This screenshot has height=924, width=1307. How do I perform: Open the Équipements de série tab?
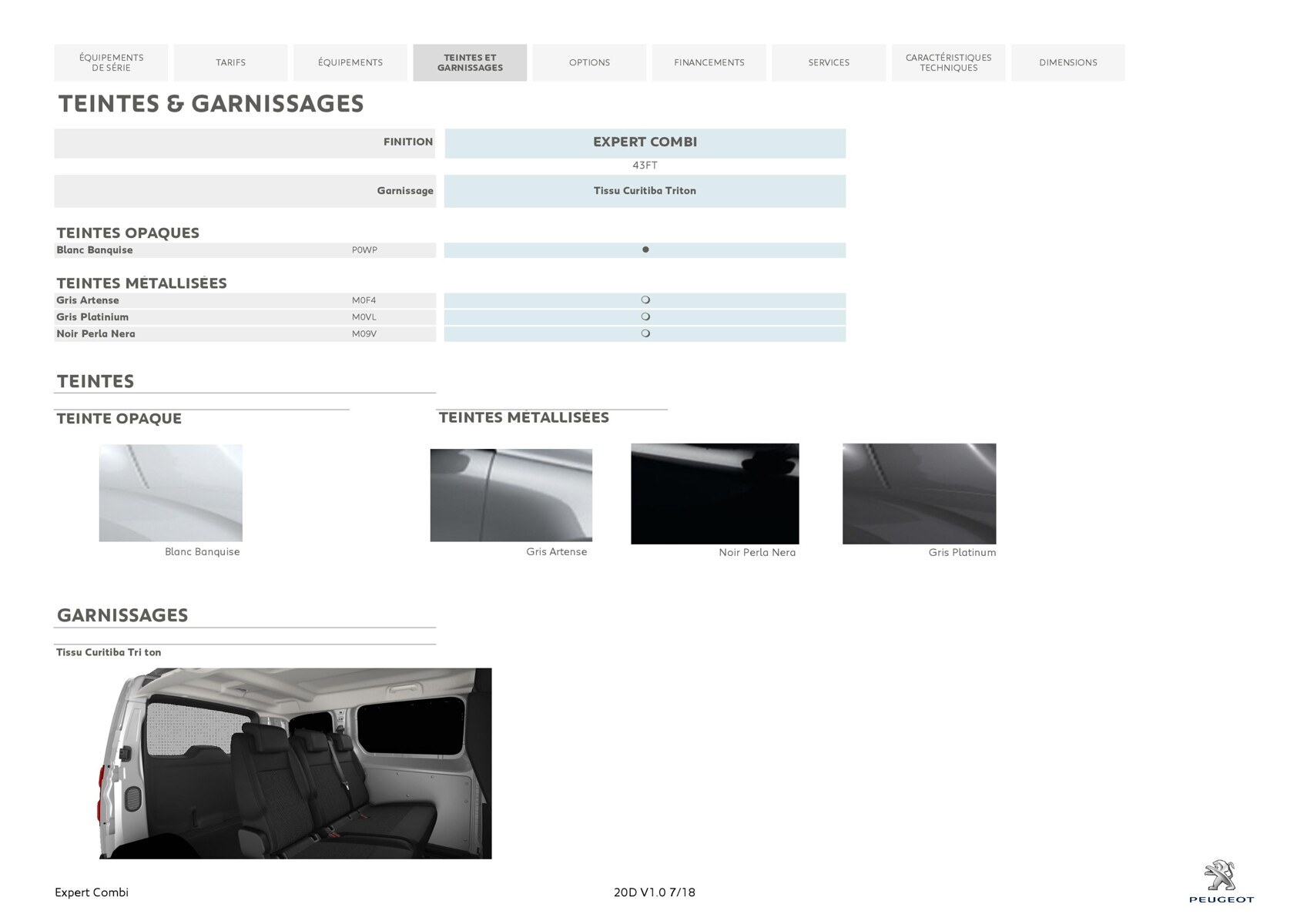tap(111, 62)
